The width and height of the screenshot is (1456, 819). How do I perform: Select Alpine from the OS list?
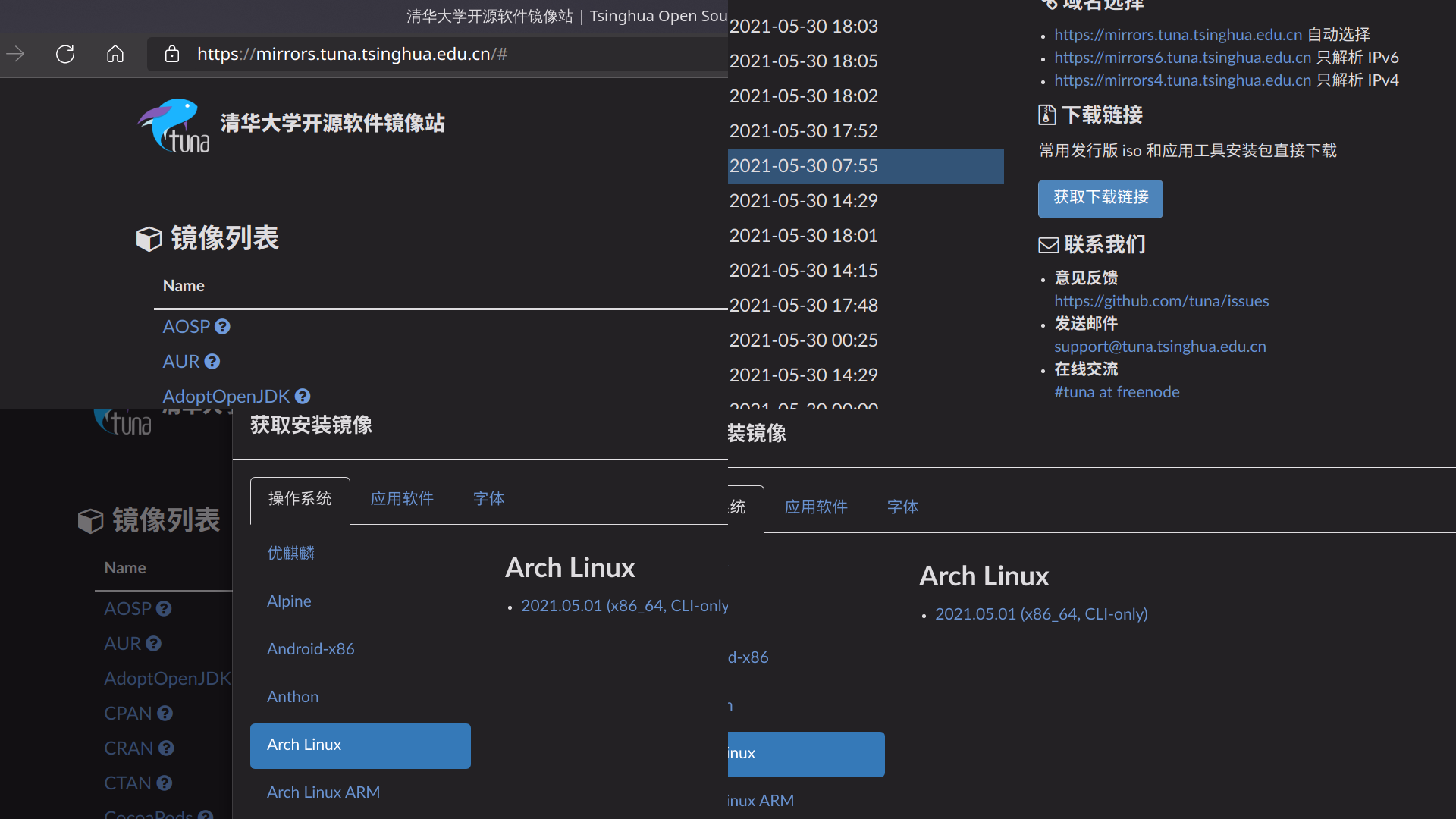289,601
